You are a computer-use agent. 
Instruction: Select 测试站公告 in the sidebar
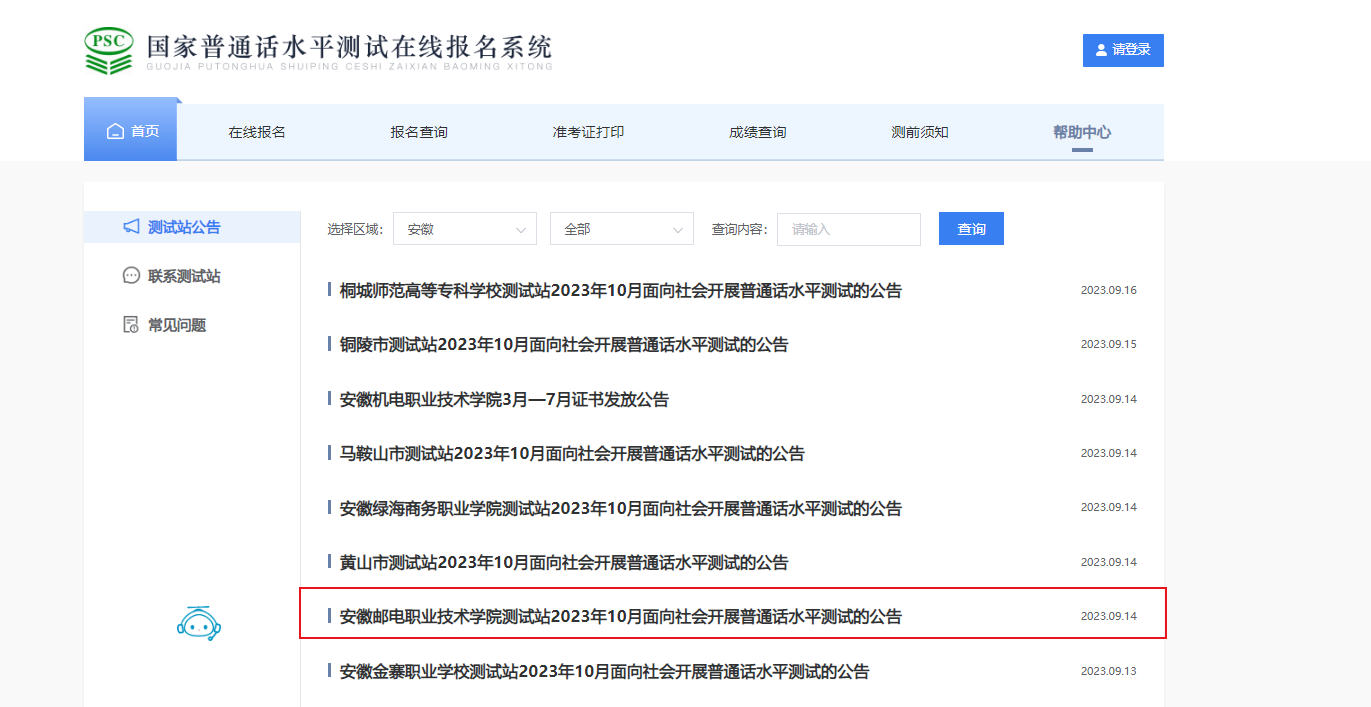[192, 227]
